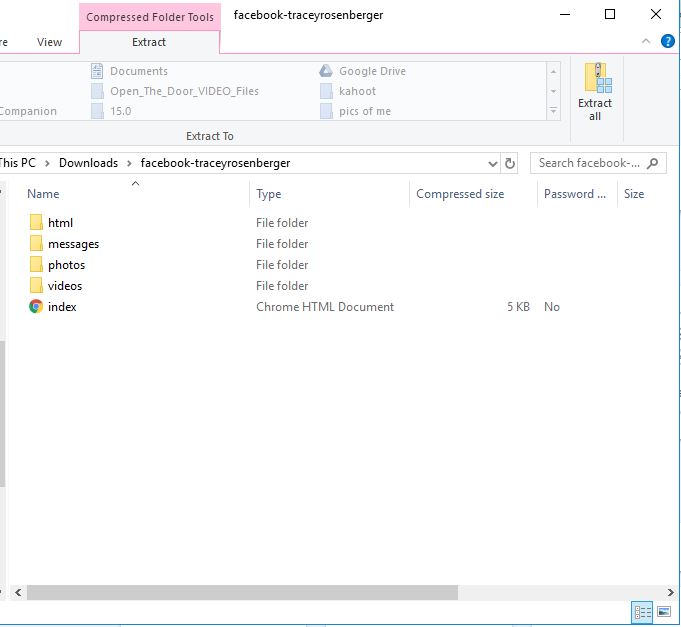Click 'File folder' type in html row
681x627 pixels.
click(x=282, y=223)
